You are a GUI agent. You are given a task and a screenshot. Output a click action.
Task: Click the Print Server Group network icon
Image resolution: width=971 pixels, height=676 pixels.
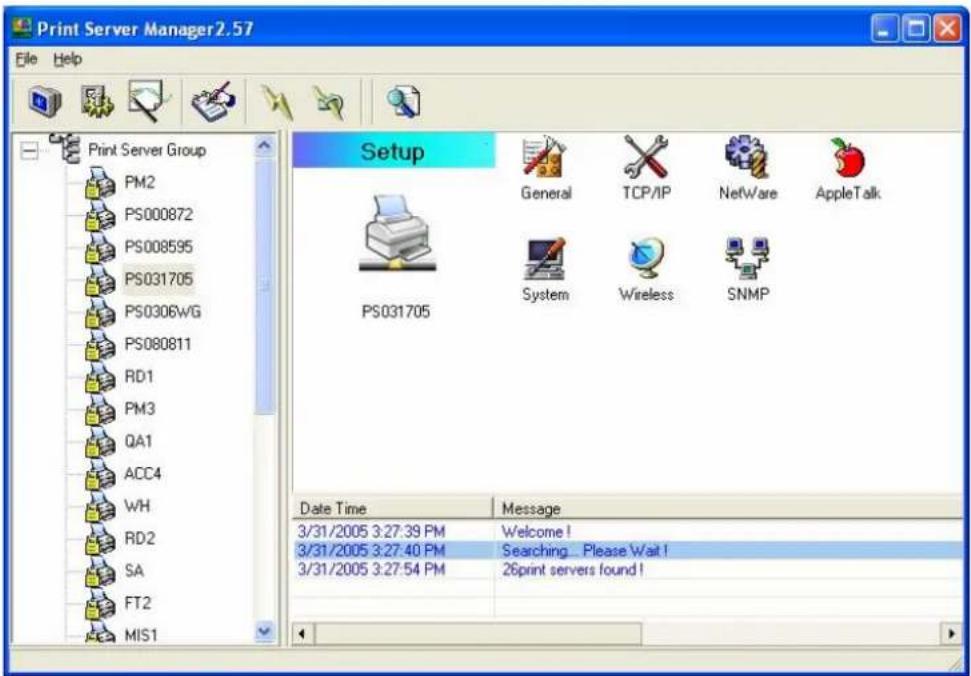coord(66,149)
